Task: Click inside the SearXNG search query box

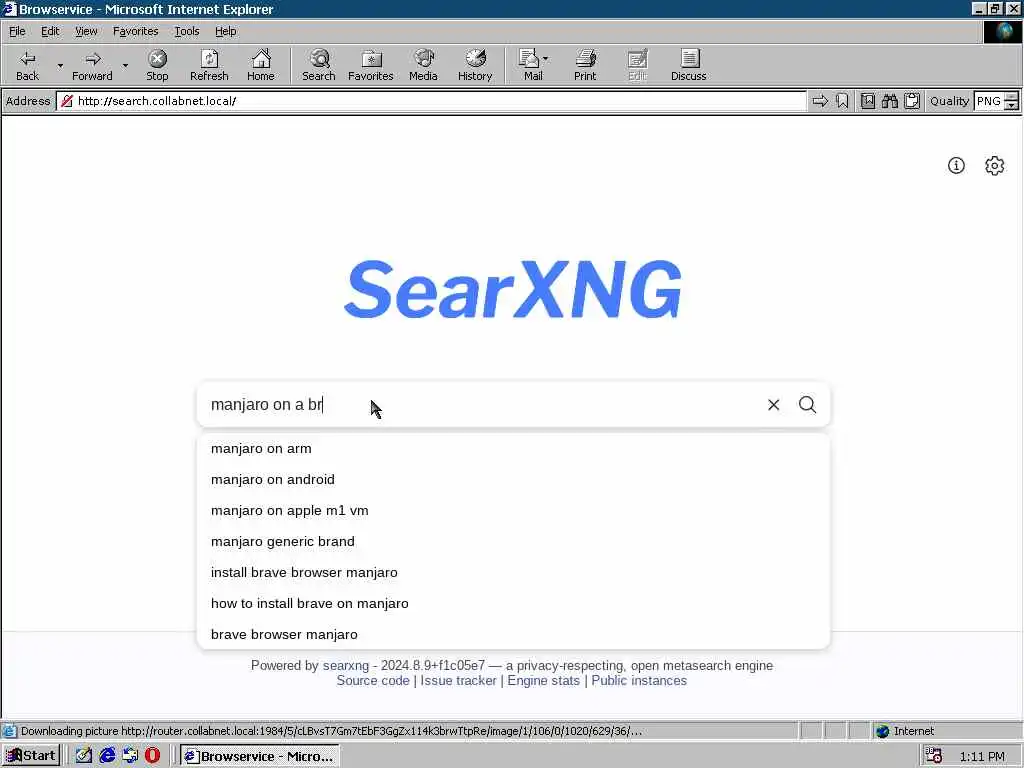Action: pos(480,405)
